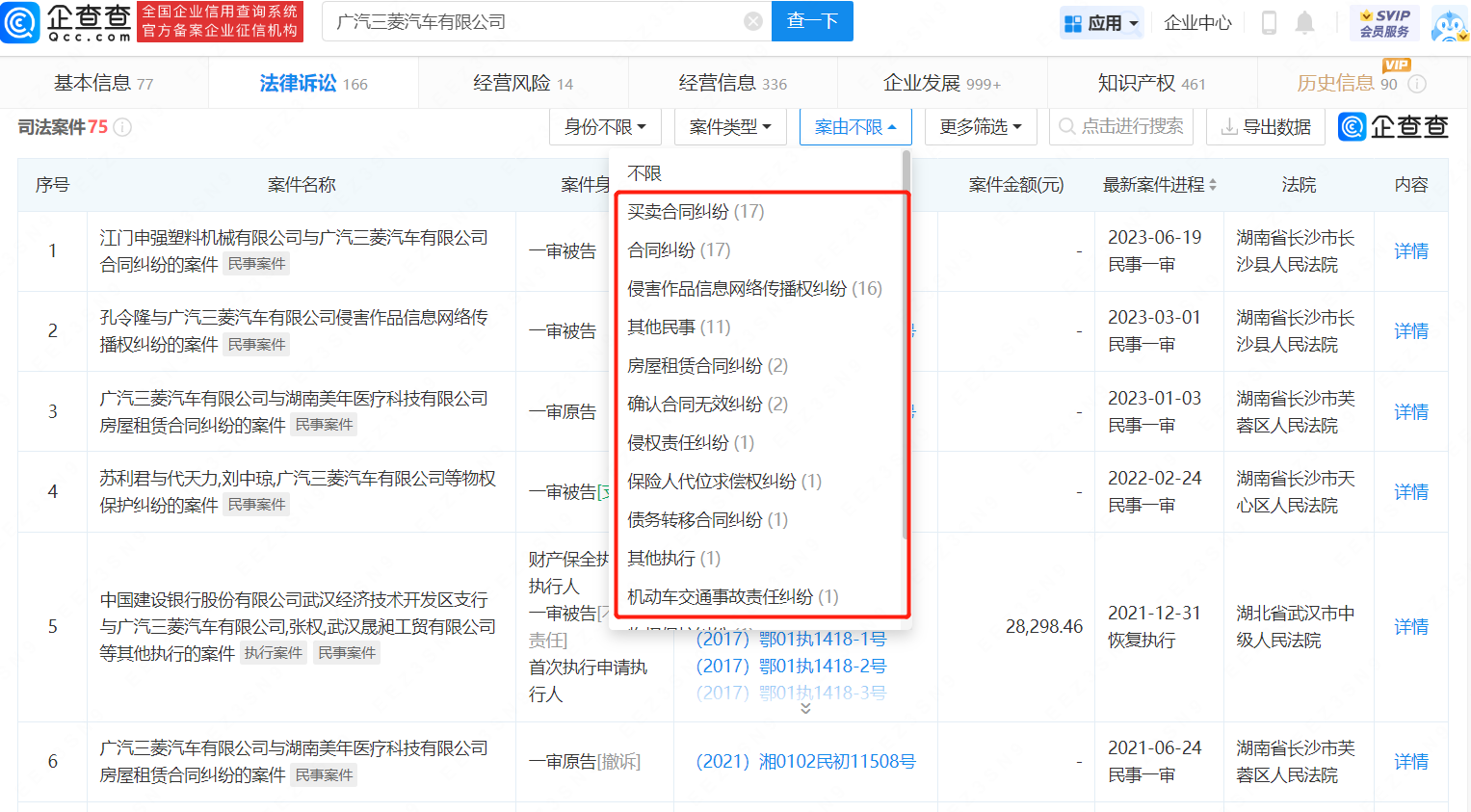Select 机动车交通事故责任纠纷 (1) option
This screenshot has height=812, width=1471.
[732, 597]
